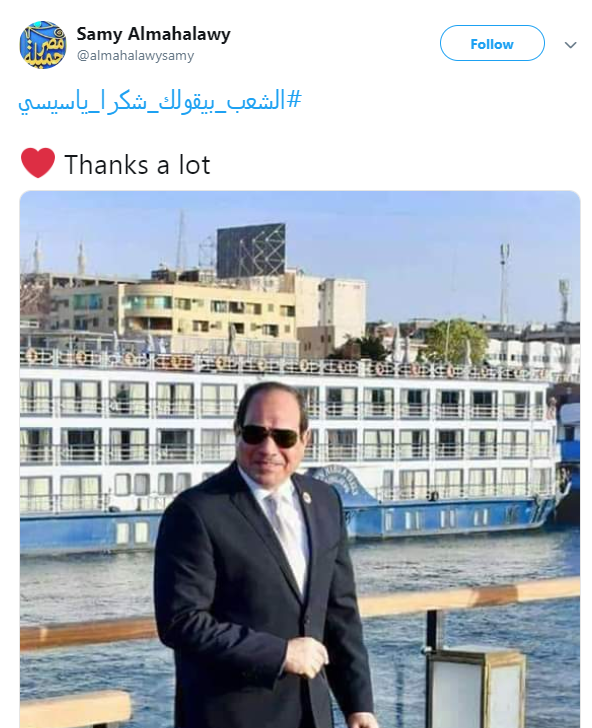Click the white lantern on the railing

click(x=475, y=689)
